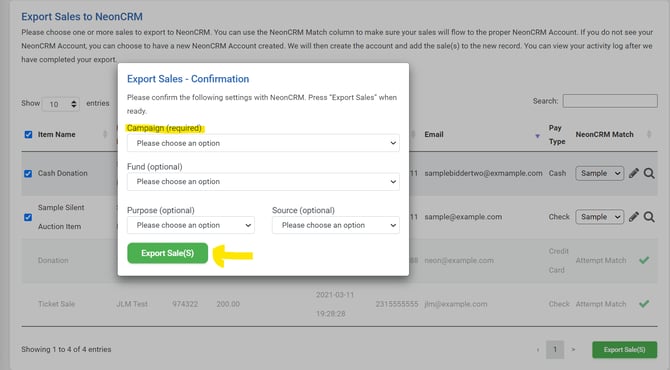Viewport: 670px width, 370px height.
Task: Change the Show entries count selector
Action: point(61,104)
